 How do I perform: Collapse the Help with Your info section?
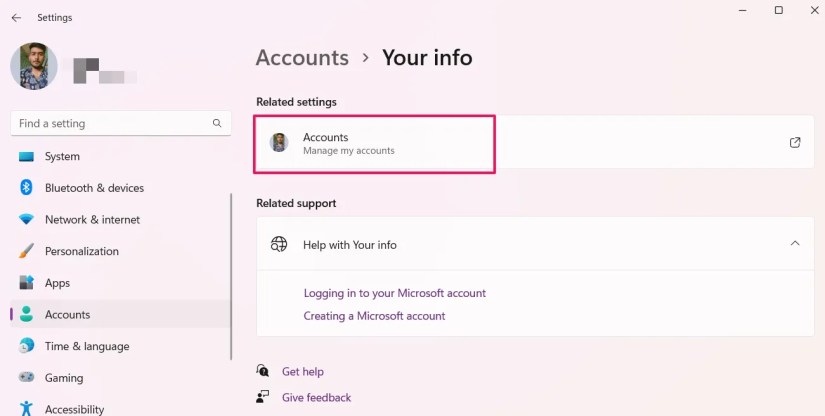pos(795,243)
